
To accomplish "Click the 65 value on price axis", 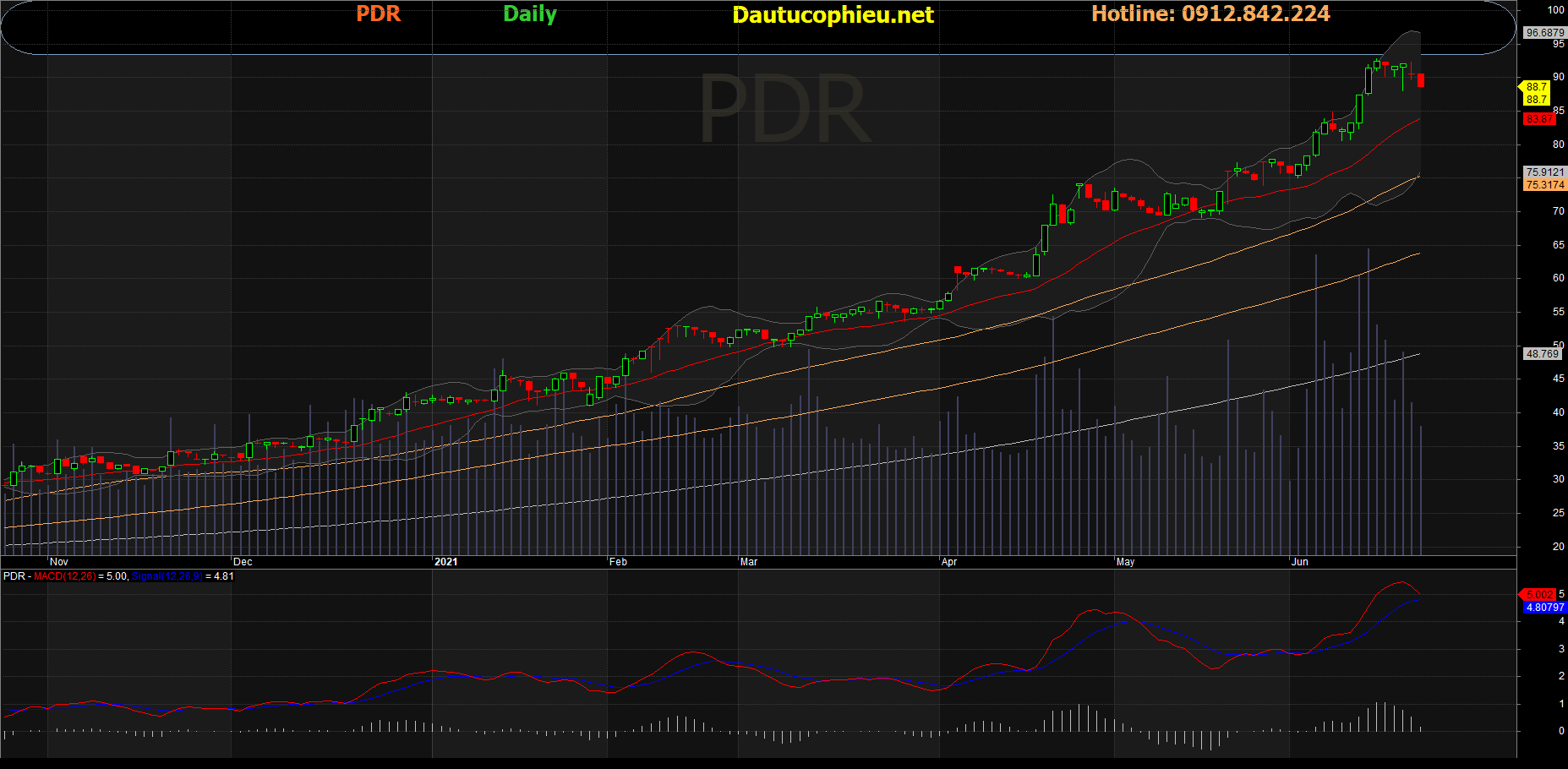I will click(1559, 245).
